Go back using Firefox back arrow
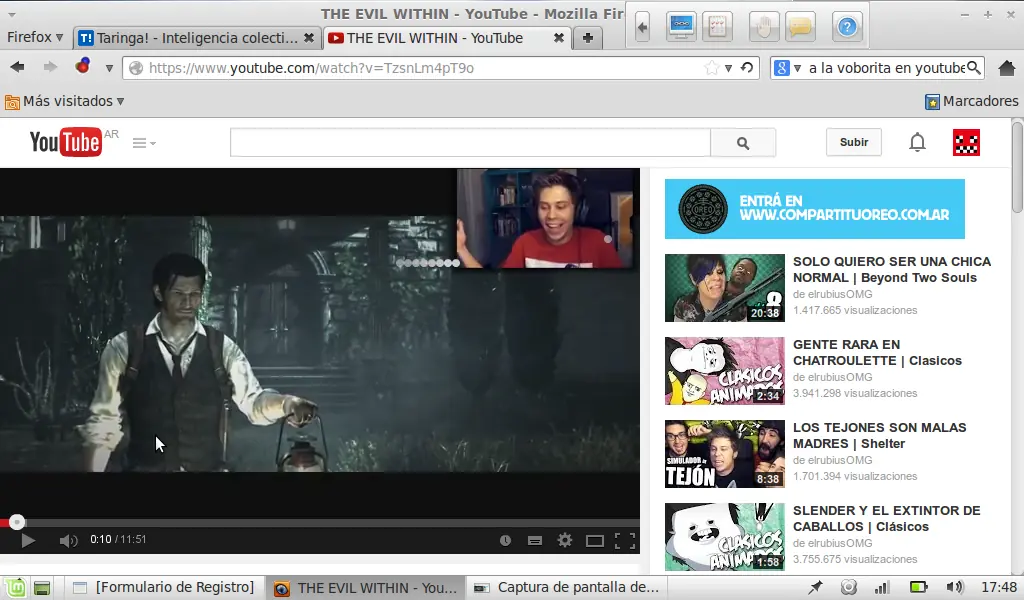The image size is (1024, 600). (x=18, y=67)
